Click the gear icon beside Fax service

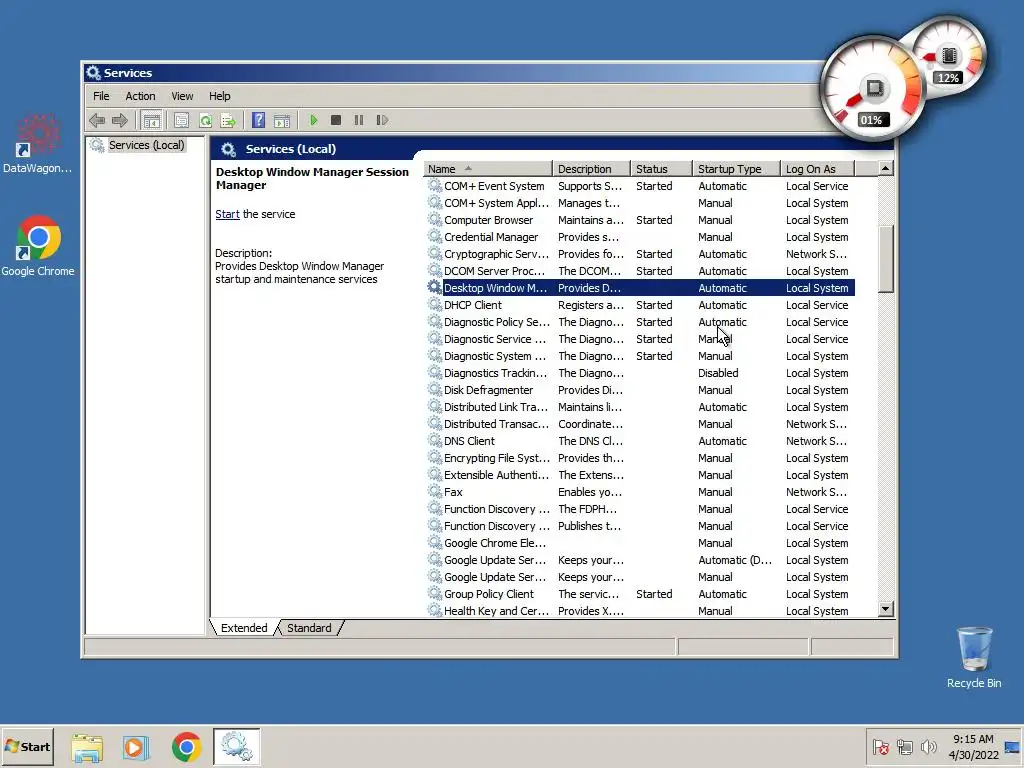434,491
